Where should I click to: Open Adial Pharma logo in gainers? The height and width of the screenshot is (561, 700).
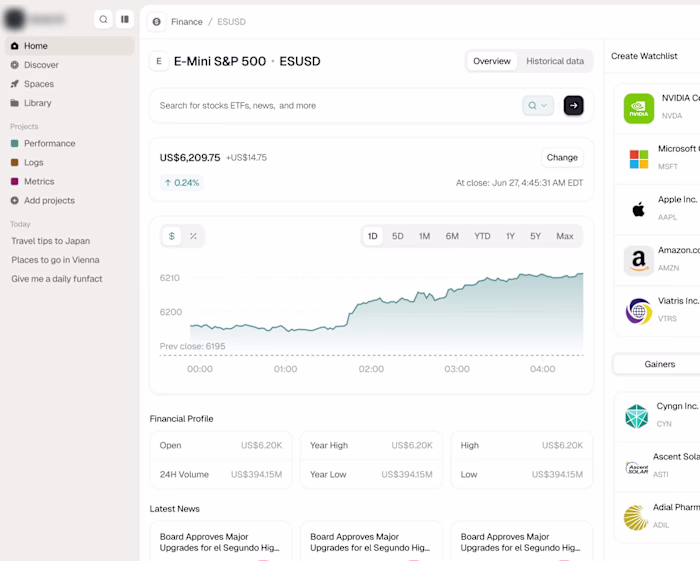coord(636,518)
